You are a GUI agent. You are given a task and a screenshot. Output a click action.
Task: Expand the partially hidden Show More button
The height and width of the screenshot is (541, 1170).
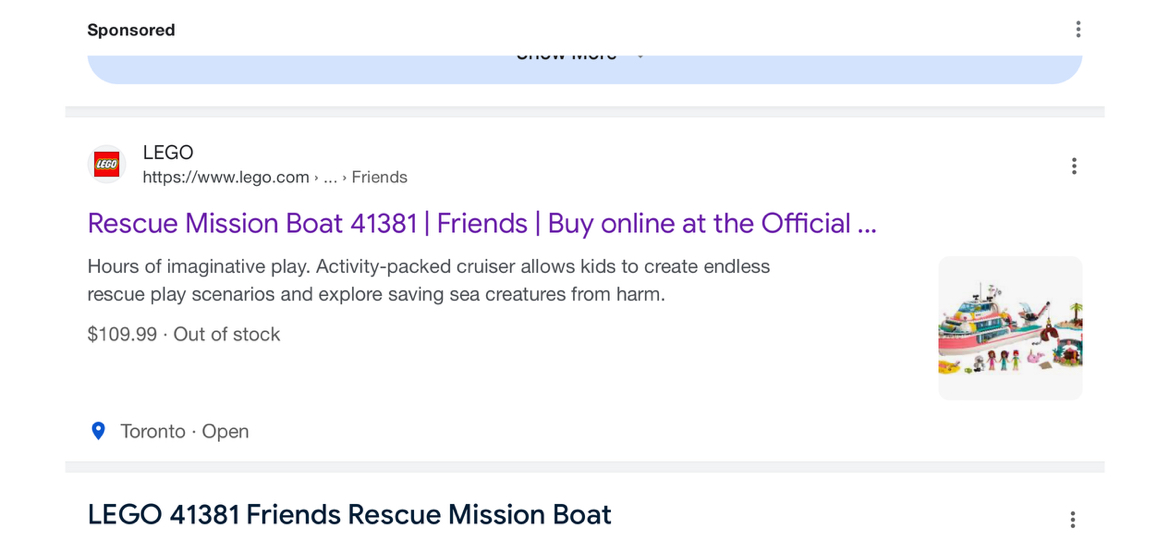[566, 62]
